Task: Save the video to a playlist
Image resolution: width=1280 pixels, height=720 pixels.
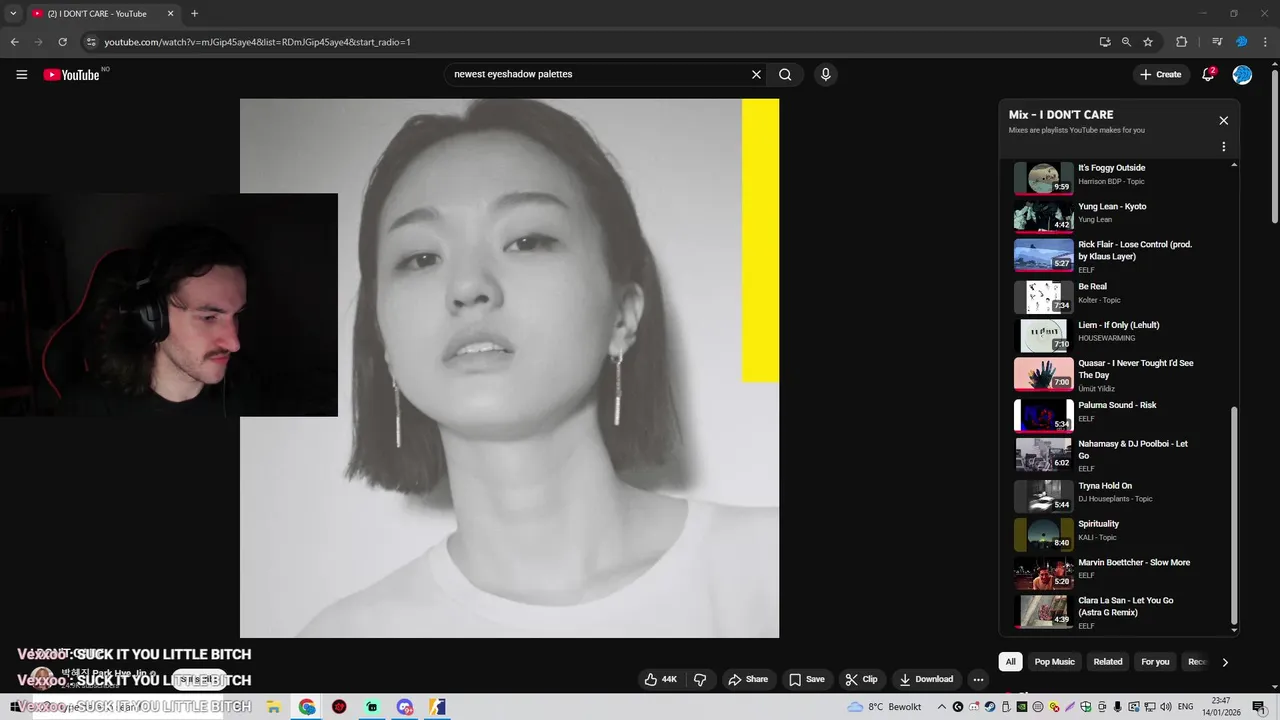Action: pyautogui.click(x=806, y=679)
